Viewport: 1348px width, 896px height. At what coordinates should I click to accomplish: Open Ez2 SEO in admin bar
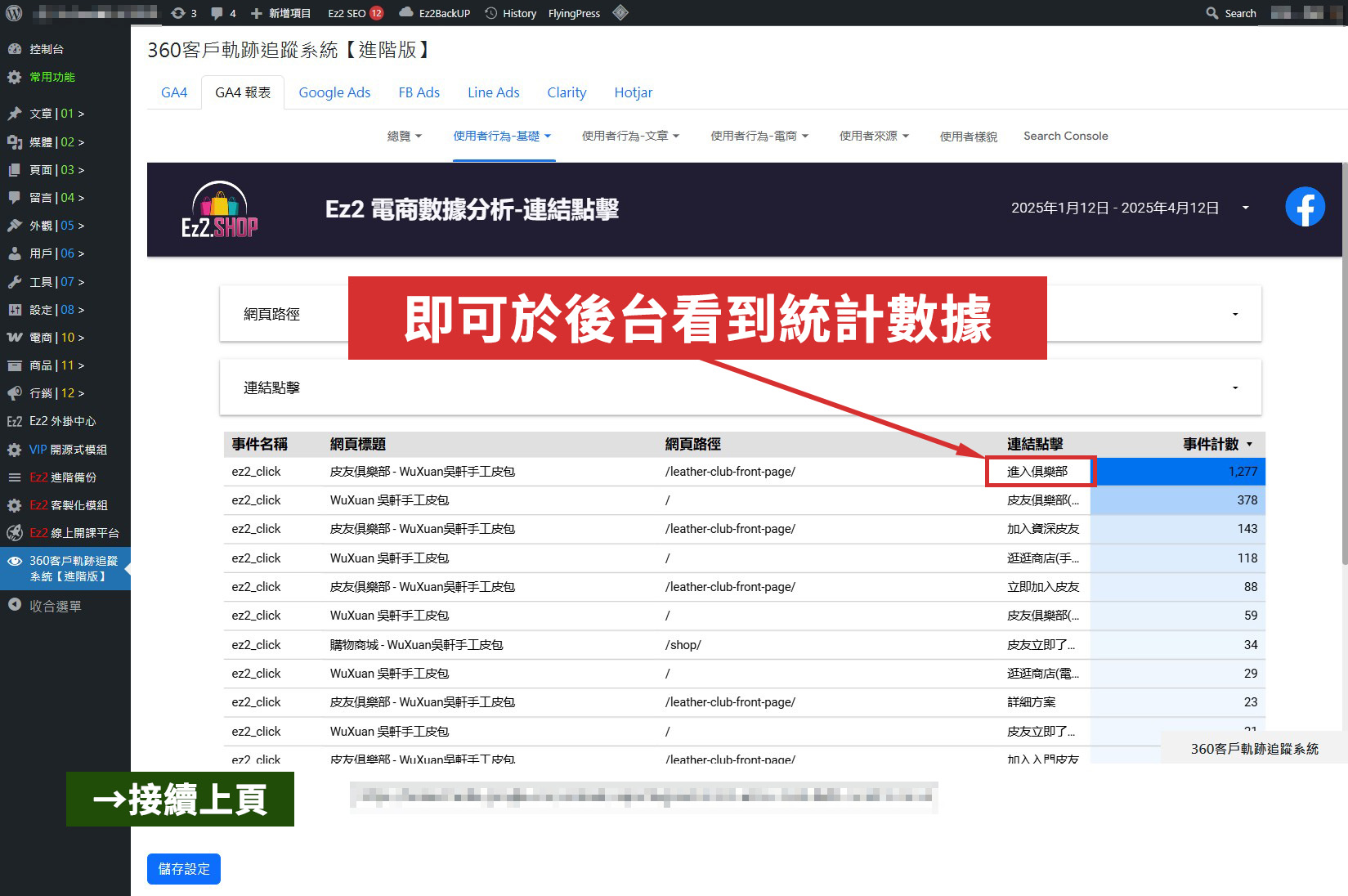coord(355,13)
